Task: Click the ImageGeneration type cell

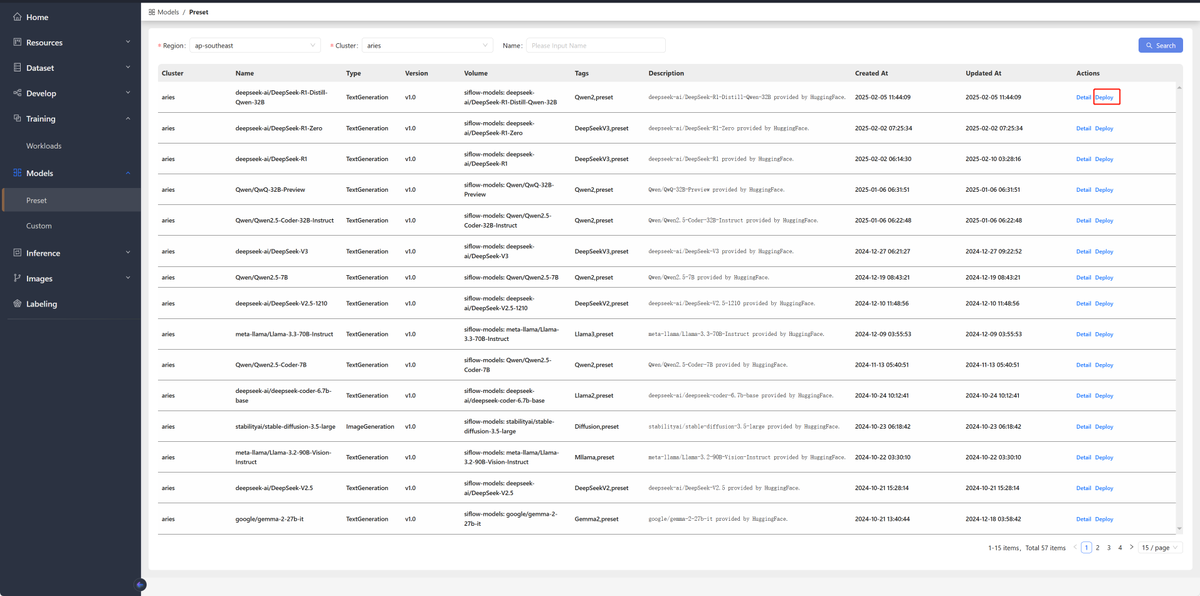Action: [x=370, y=426]
